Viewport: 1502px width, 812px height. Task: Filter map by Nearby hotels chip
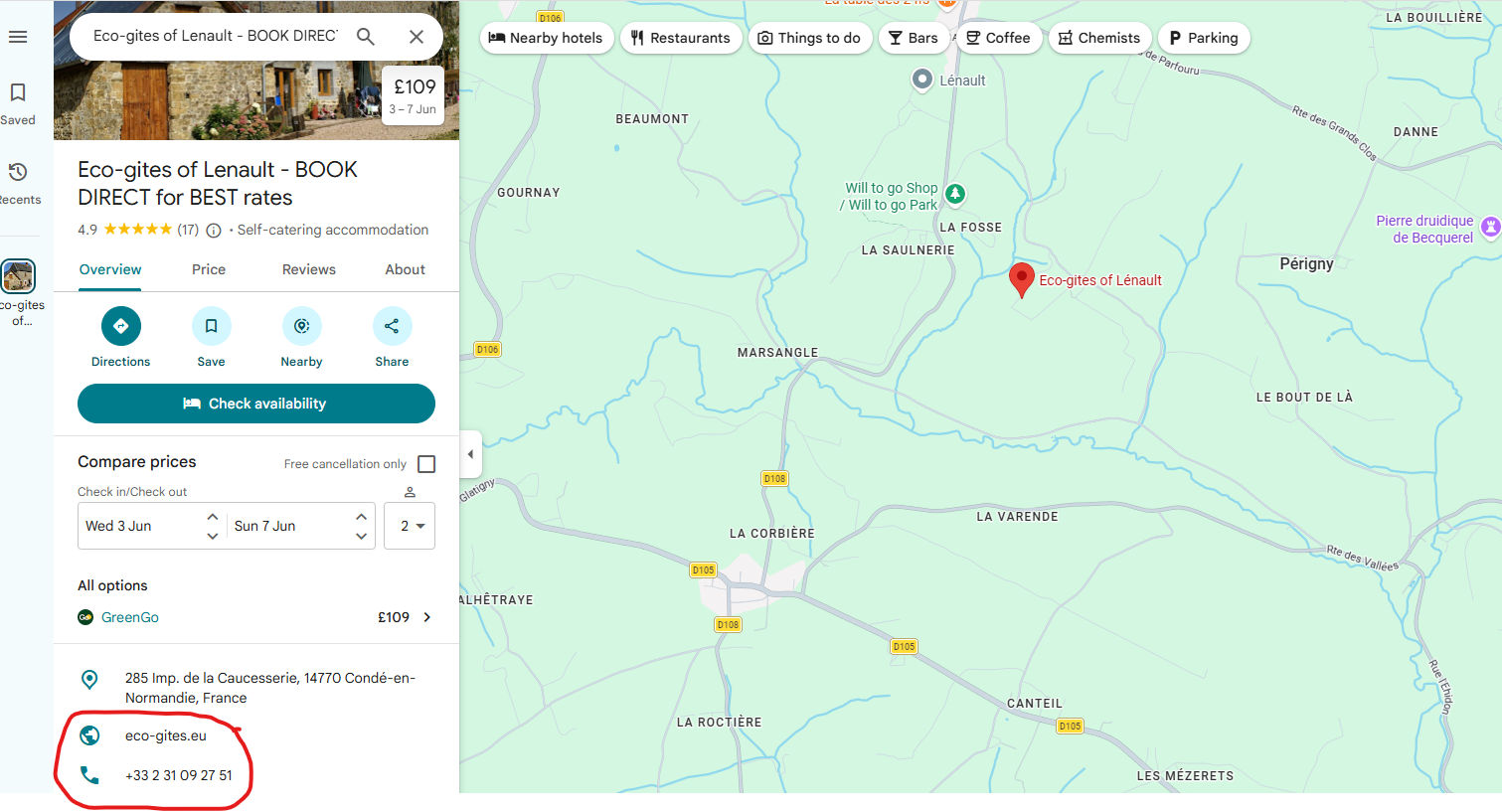point(546,38)
